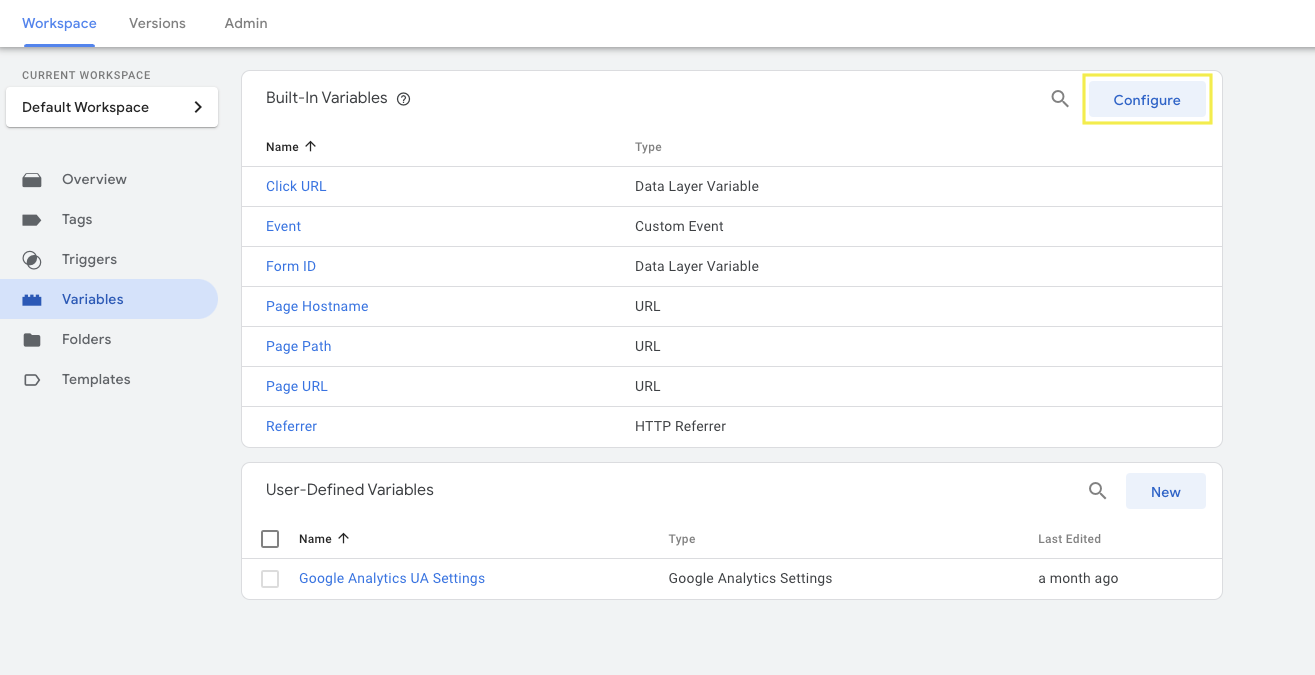Switch to the Versions tab
The width and height of the screenshot is (1315, 675).
coord(156,23)
